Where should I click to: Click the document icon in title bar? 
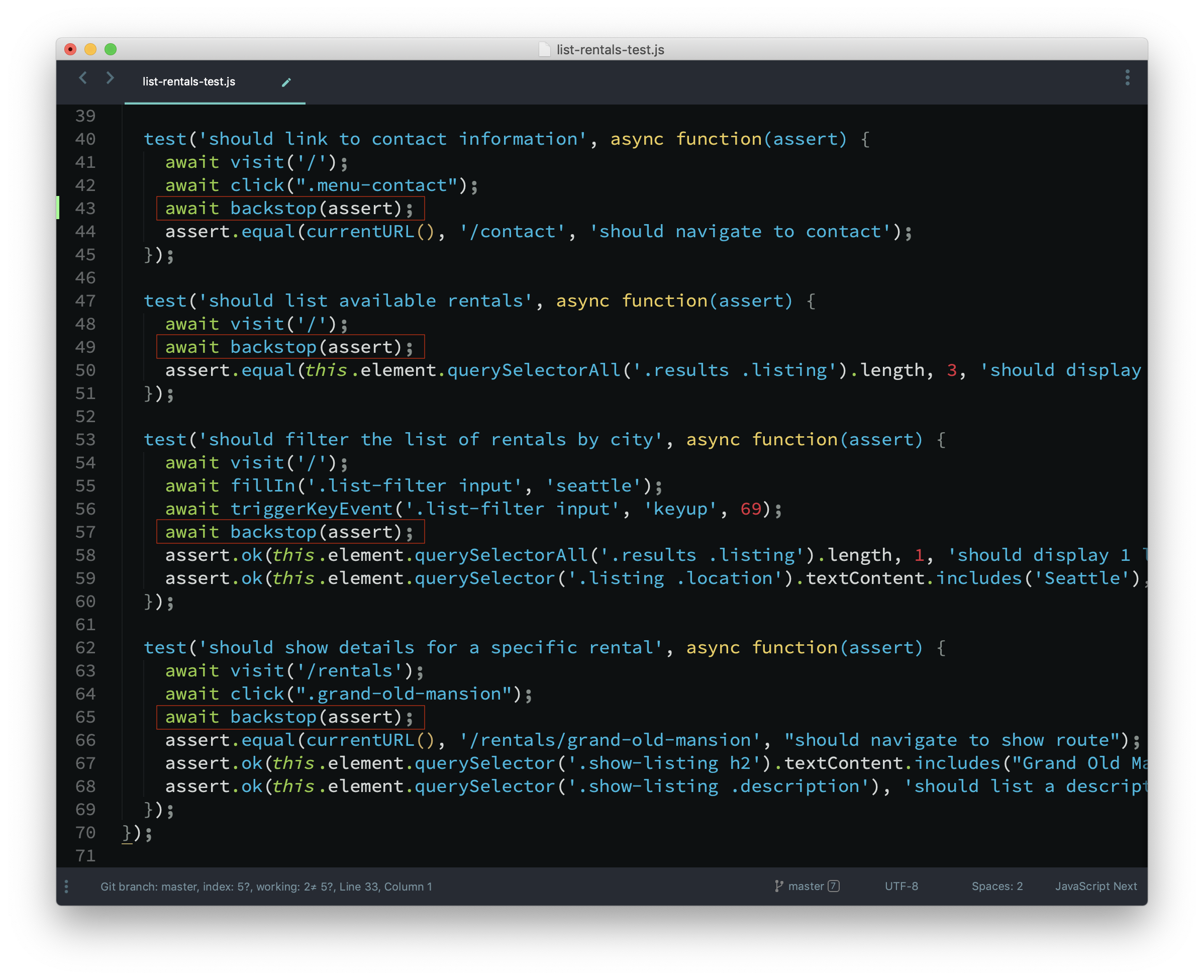click(544, 50)
